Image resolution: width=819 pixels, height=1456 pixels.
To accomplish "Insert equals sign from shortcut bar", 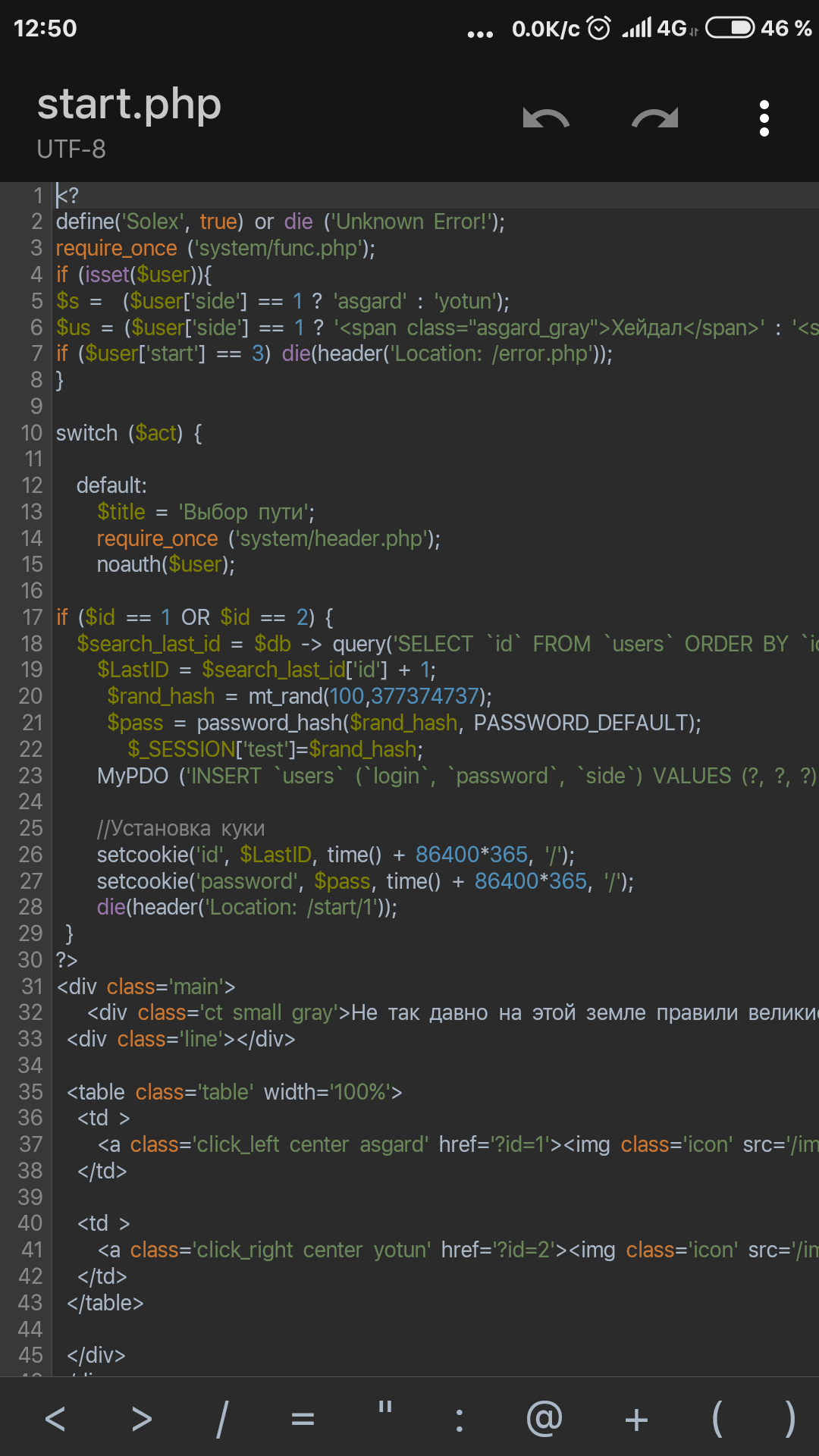I will [x=303, y=1419].
